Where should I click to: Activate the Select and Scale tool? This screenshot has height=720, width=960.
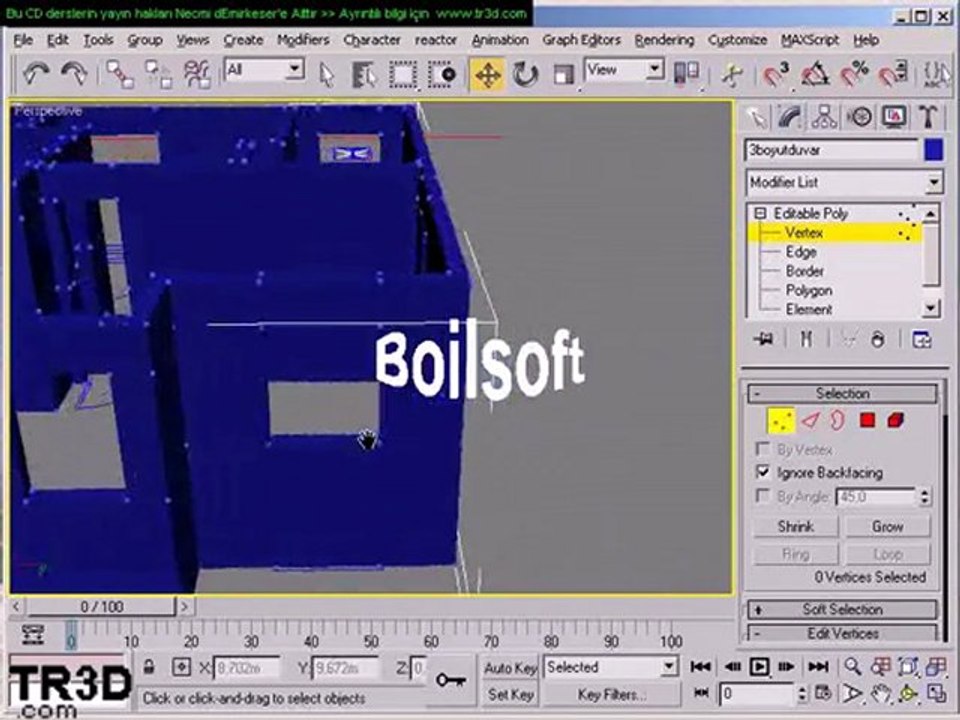pos(563,75)
